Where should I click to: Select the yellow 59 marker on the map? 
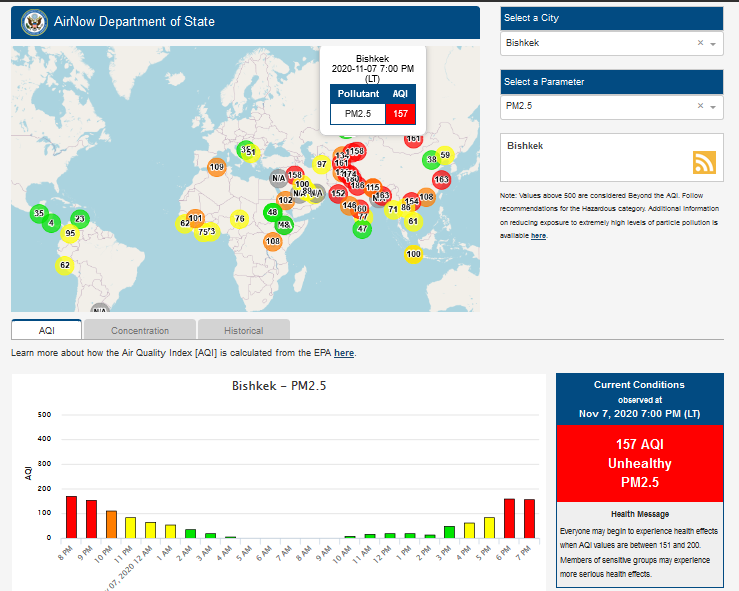click(445, 155)
